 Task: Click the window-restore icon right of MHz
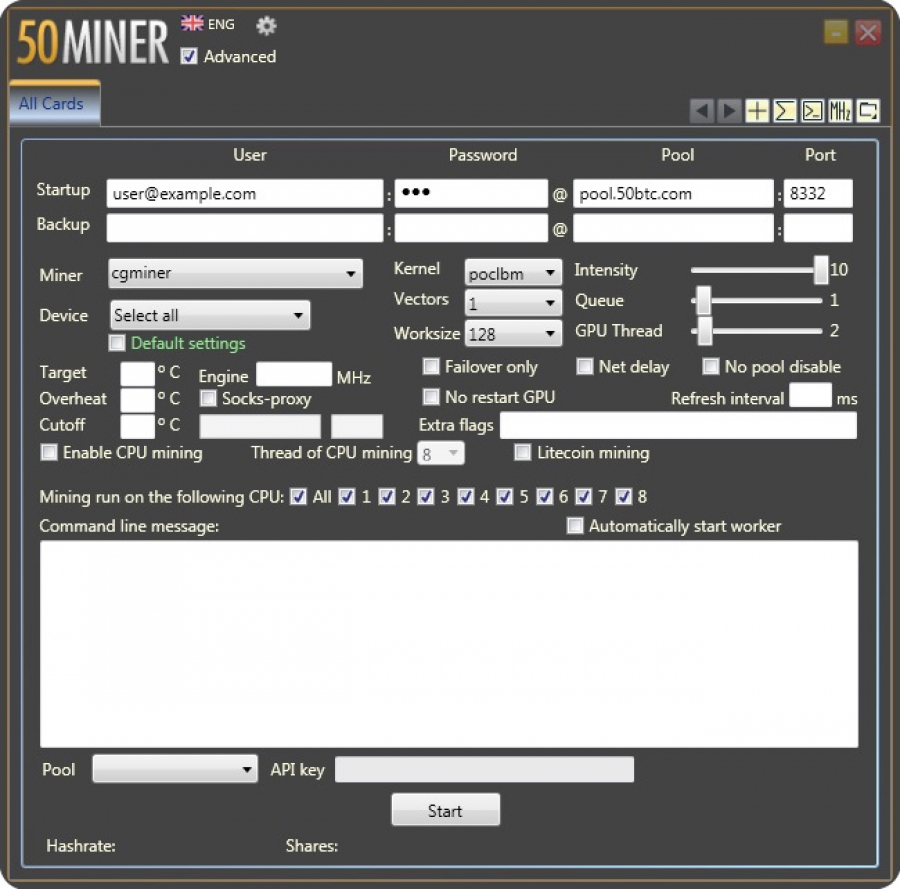868,111
